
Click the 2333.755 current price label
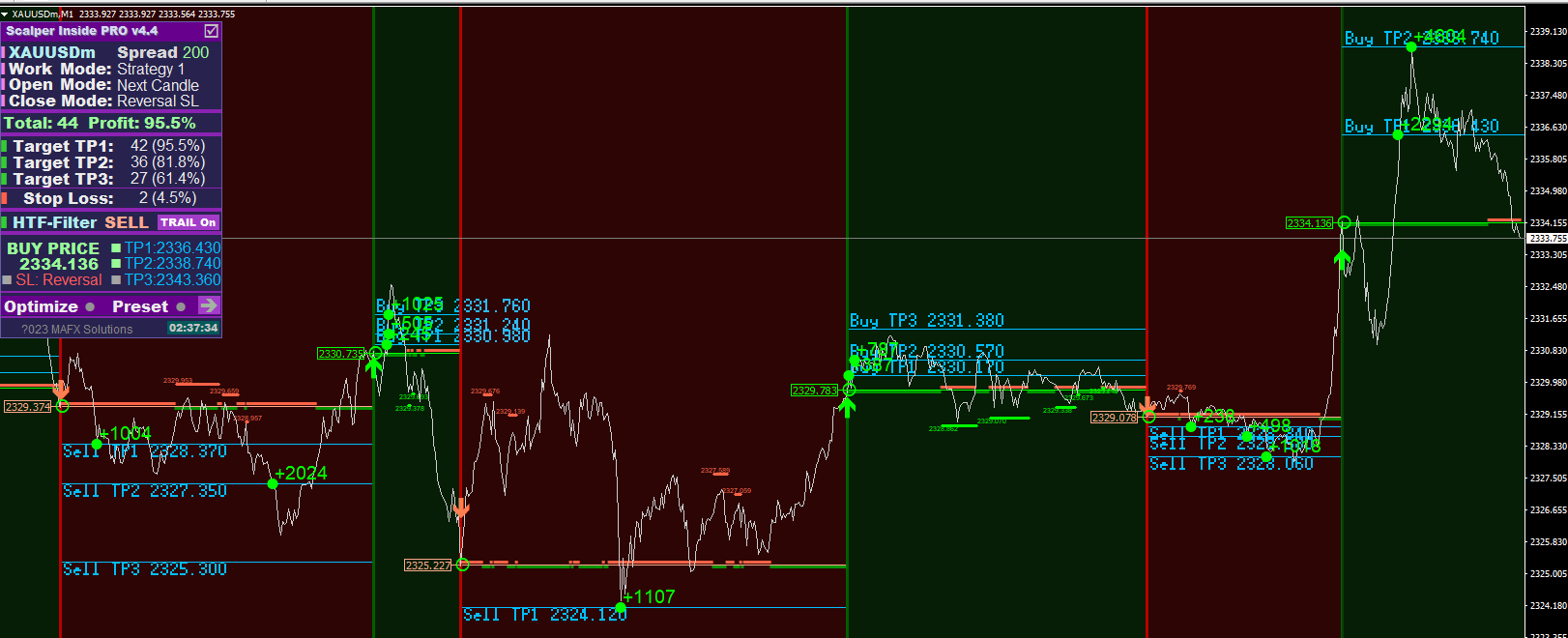1546,238
